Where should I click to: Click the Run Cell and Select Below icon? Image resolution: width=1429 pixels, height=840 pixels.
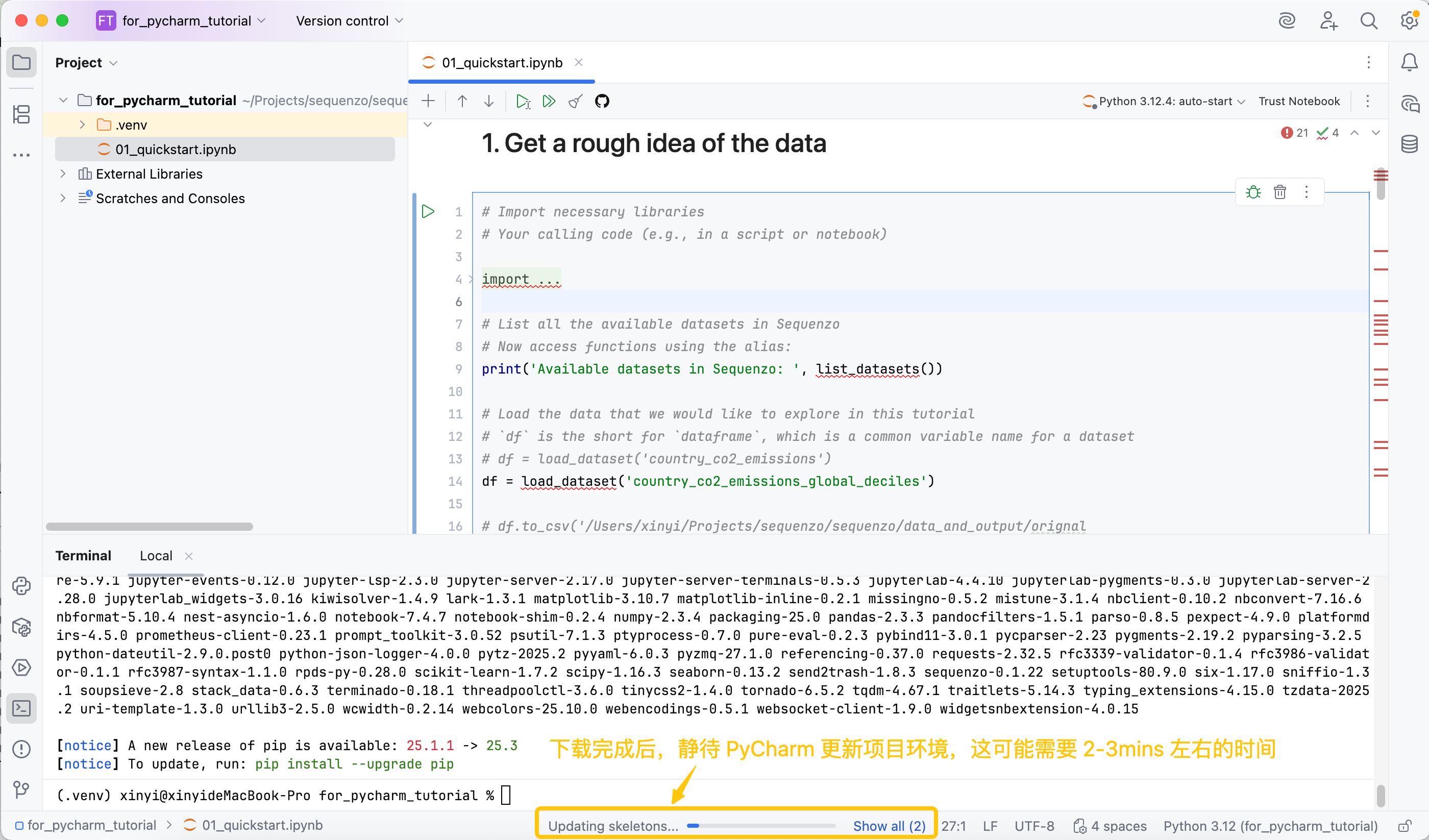(522, 102)
